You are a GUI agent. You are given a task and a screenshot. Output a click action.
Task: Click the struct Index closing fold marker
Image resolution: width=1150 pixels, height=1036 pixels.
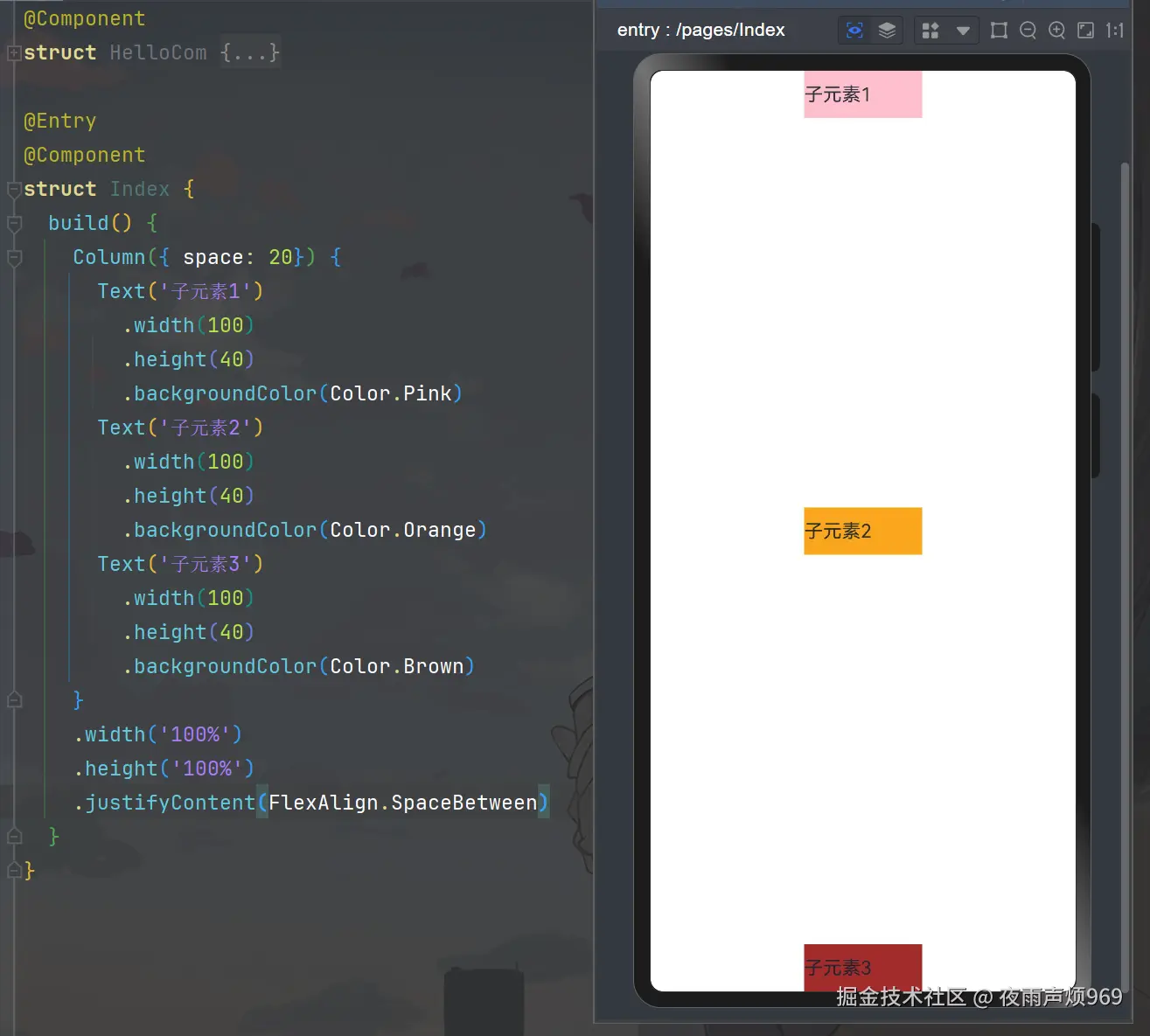click(14, 871)
